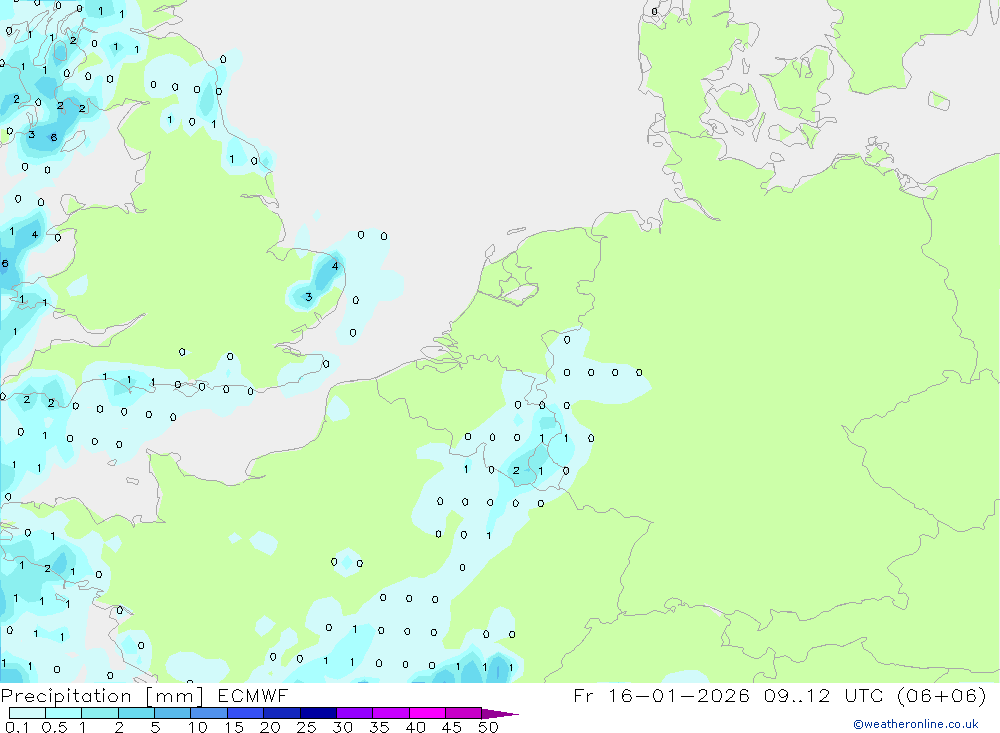This screenshot has width=1000, height=733.
Task: Pick the 15–20 mm legend color swatch
Action: (x=246, y=713)
